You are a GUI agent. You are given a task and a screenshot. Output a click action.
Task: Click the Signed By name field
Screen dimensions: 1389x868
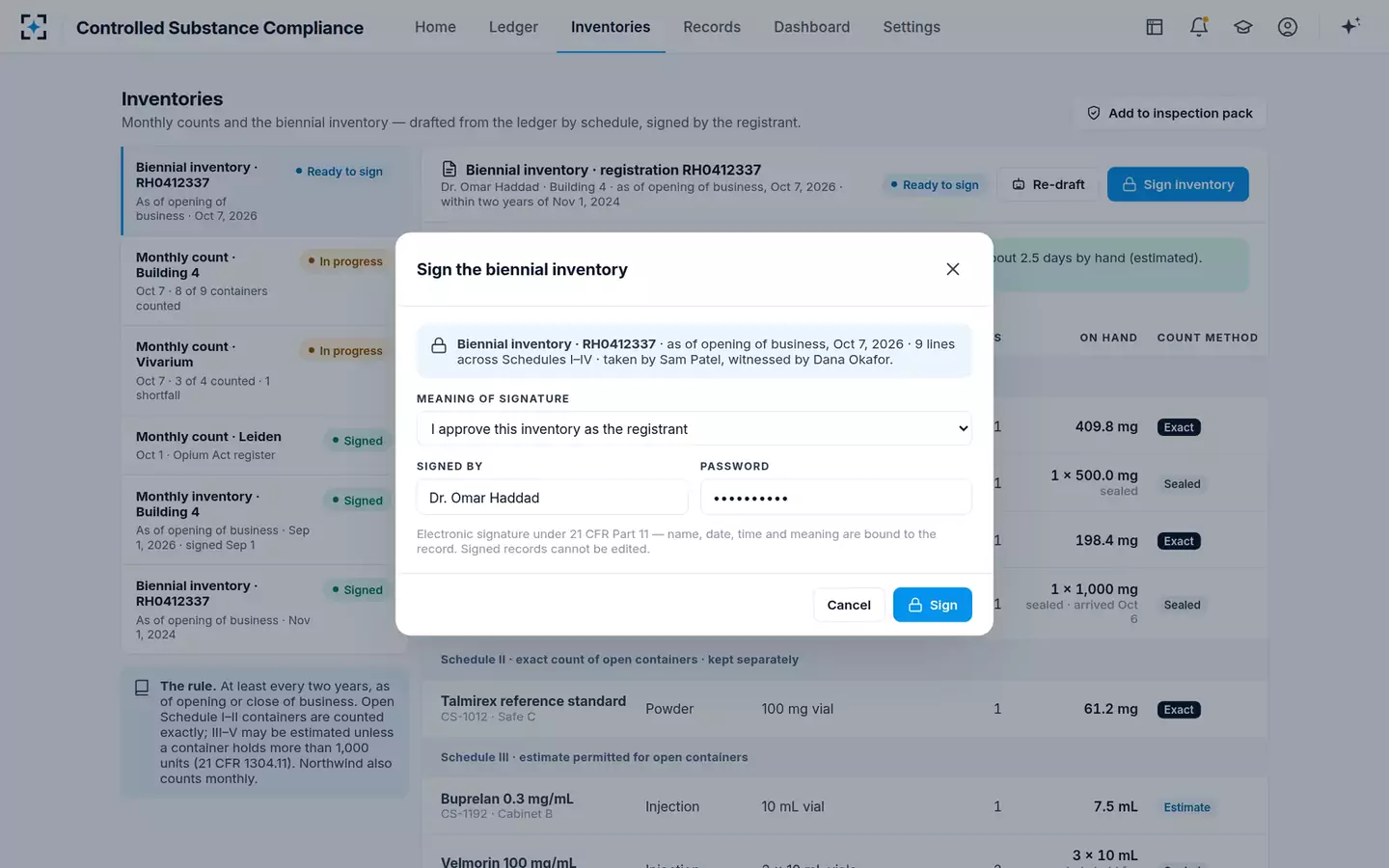pyautogui.click(x=552, y=498)
